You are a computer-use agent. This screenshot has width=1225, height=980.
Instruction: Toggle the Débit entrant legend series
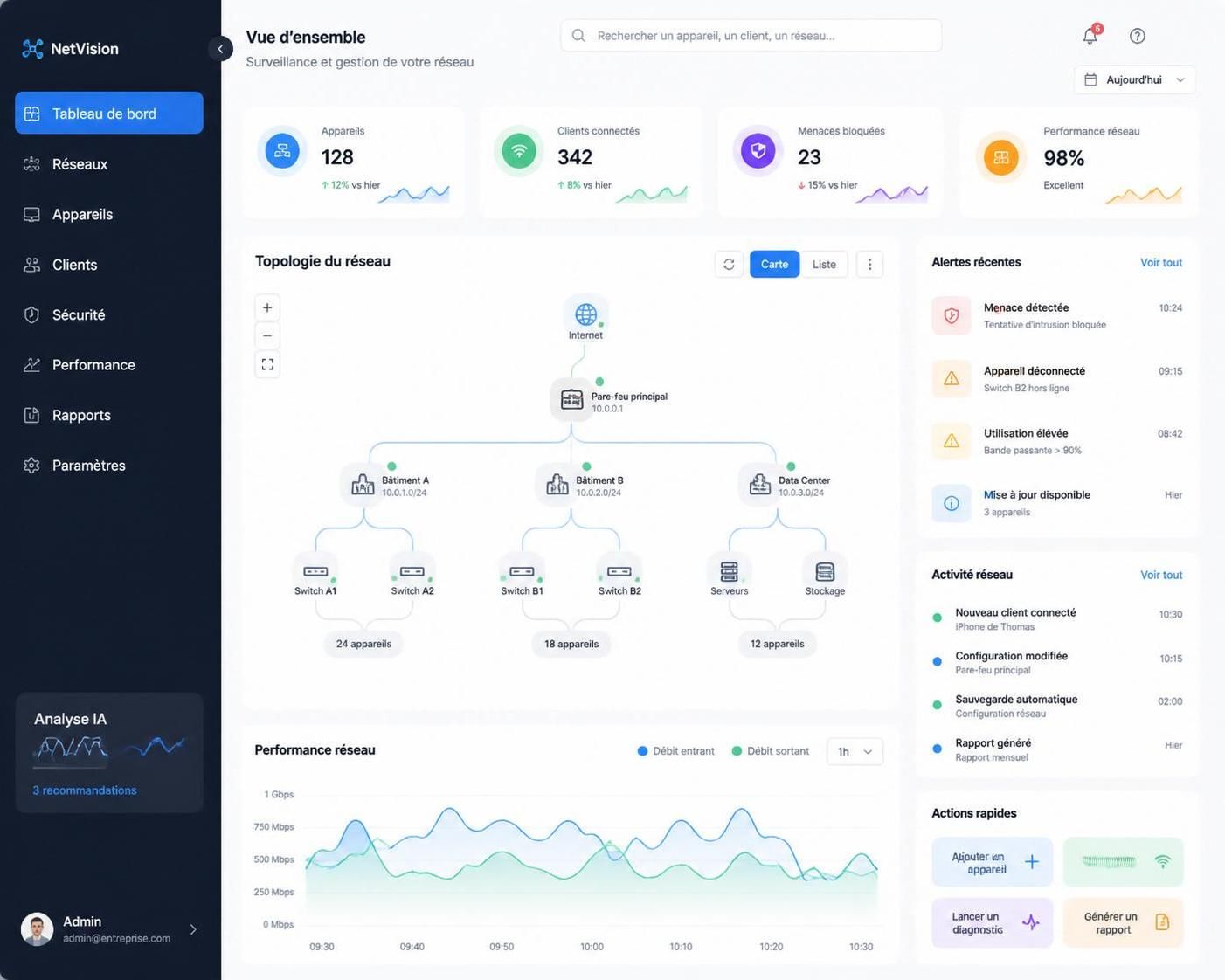pos(676,751)
